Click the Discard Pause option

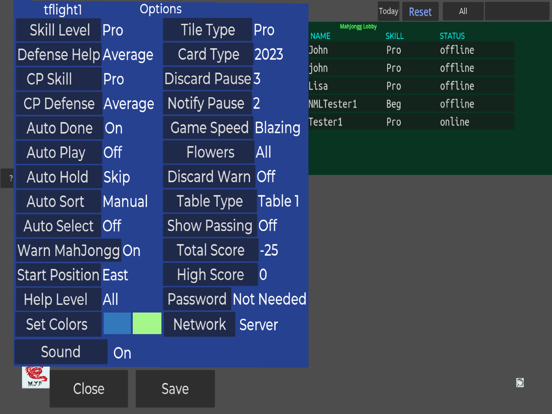tap(208, 79)
